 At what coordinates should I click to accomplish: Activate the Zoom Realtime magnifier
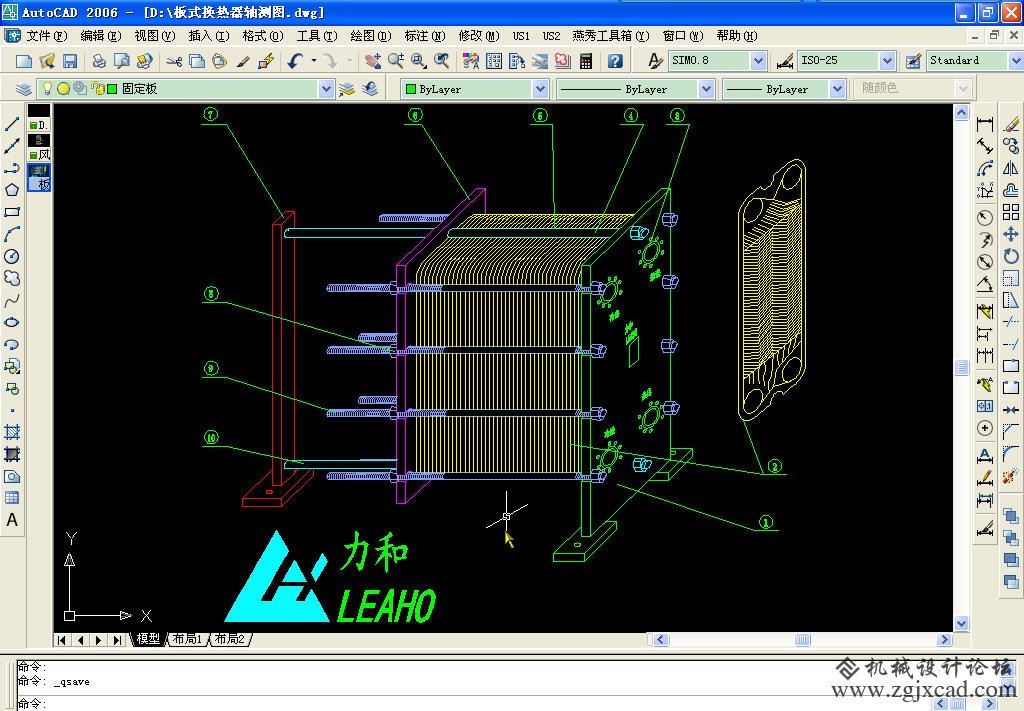(x=396, y=61)
